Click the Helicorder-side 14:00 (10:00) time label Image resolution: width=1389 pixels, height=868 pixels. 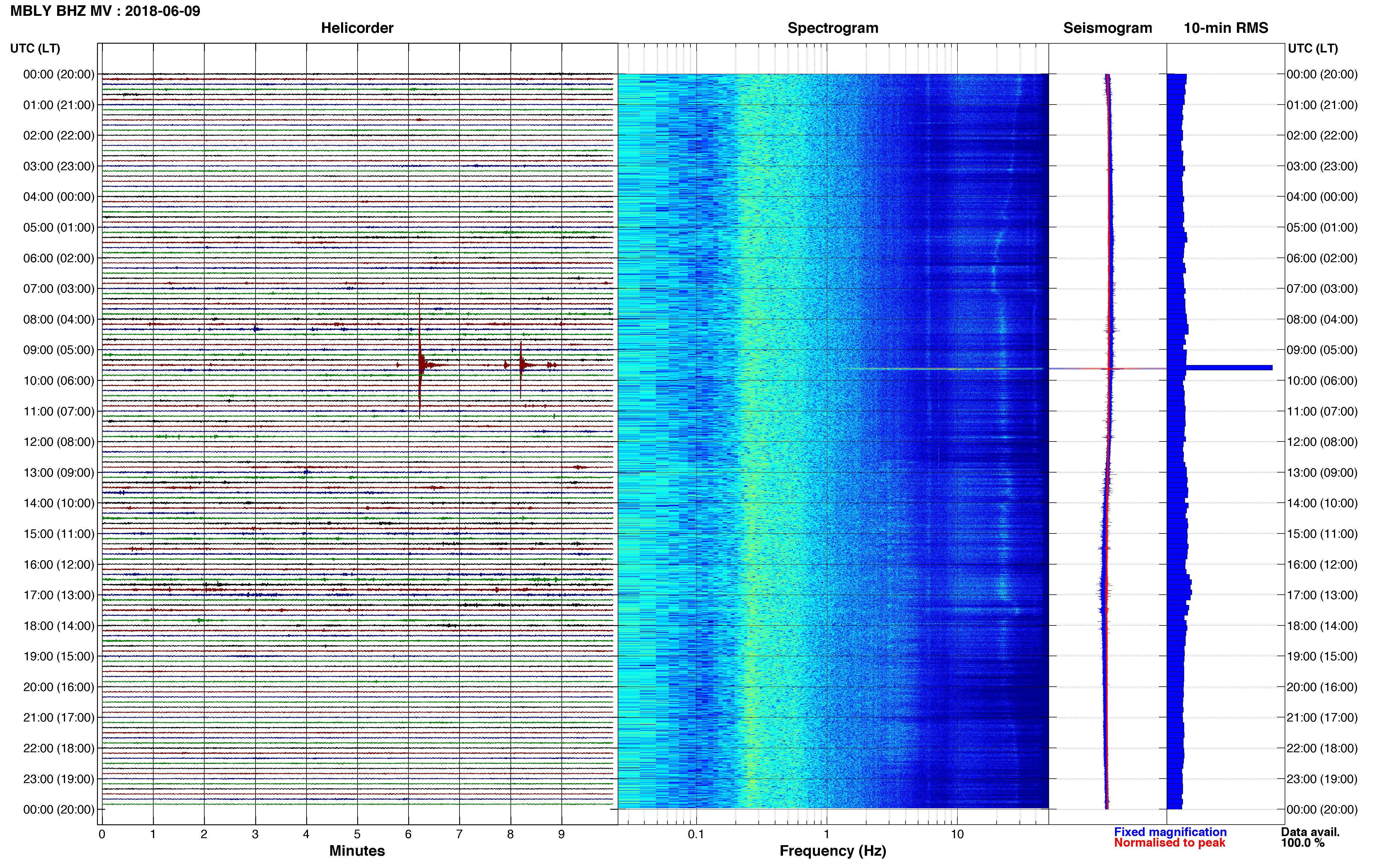[59, 504]
